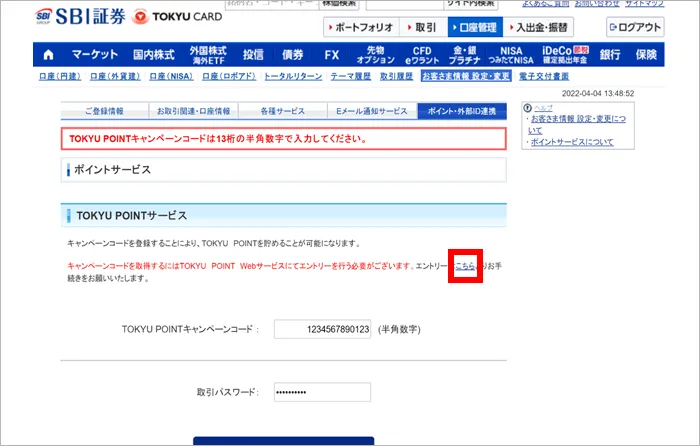Open the ポートフォリオ page
The width and height of the screenshot is (700, 446).
[x=361, y=27]
